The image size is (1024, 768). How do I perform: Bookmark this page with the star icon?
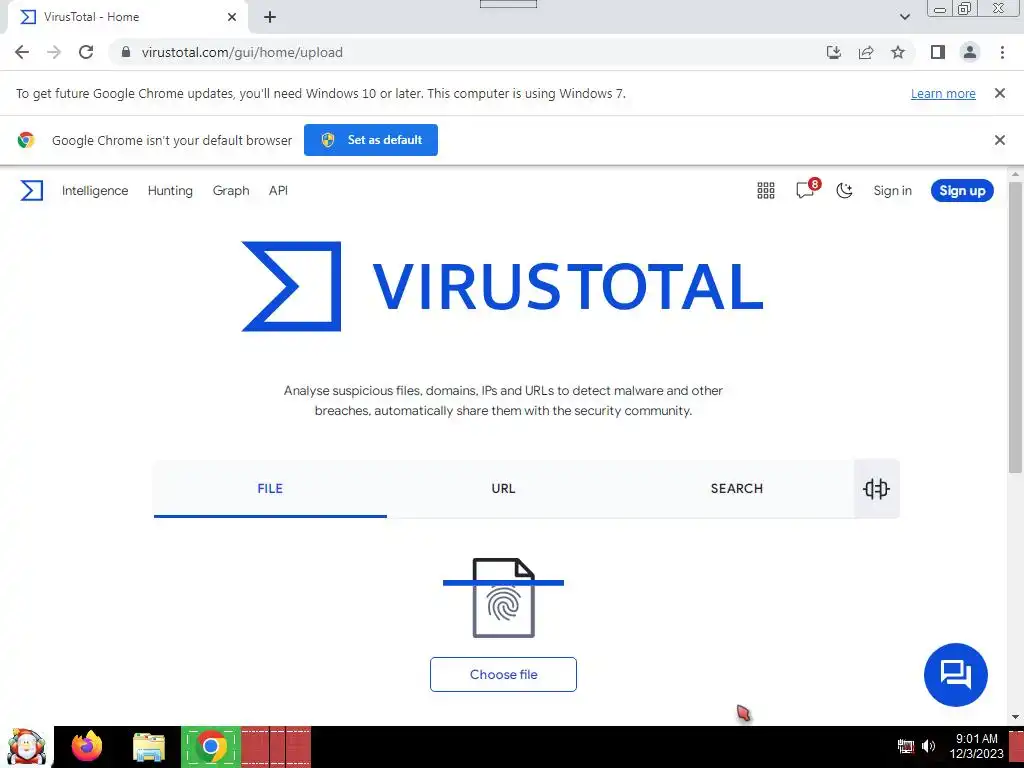pyautogui.click(x=898, y=52)
